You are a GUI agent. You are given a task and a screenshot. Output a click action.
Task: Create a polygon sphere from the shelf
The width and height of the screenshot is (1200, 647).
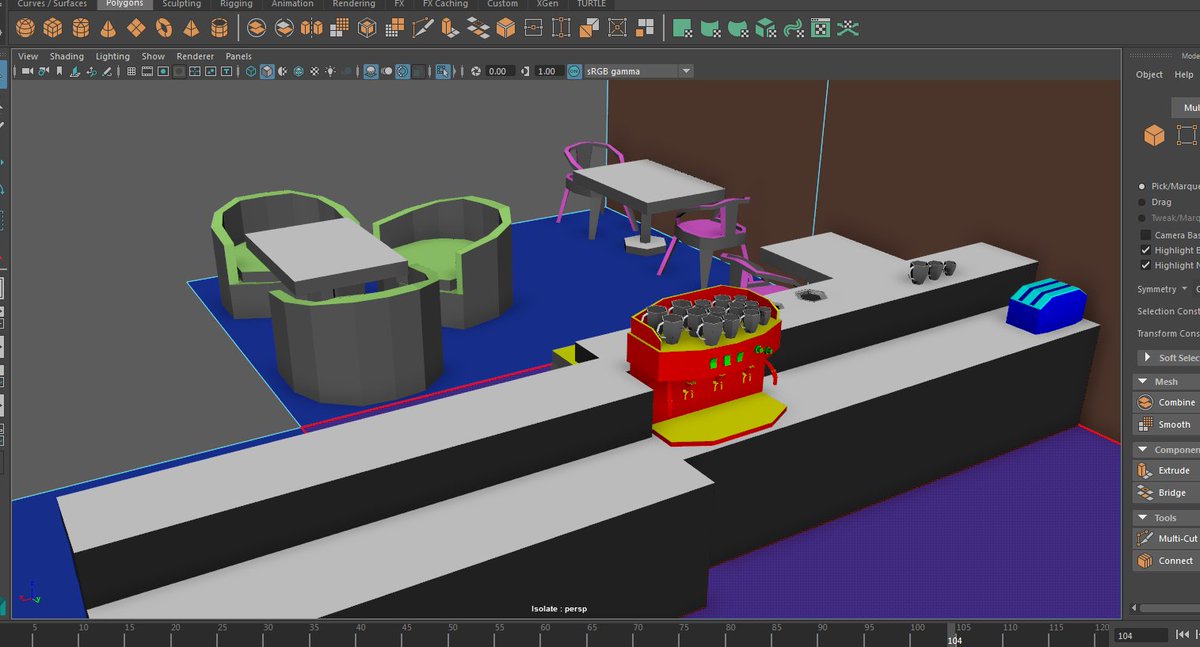[x=26, y=28]
